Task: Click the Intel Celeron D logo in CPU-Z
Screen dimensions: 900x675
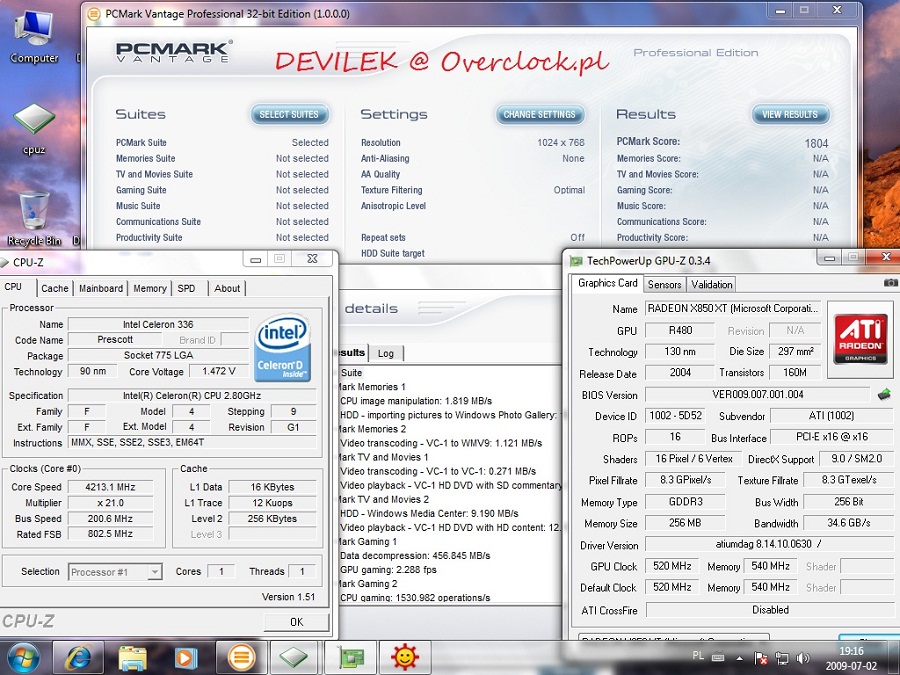Action: [282, 348]
